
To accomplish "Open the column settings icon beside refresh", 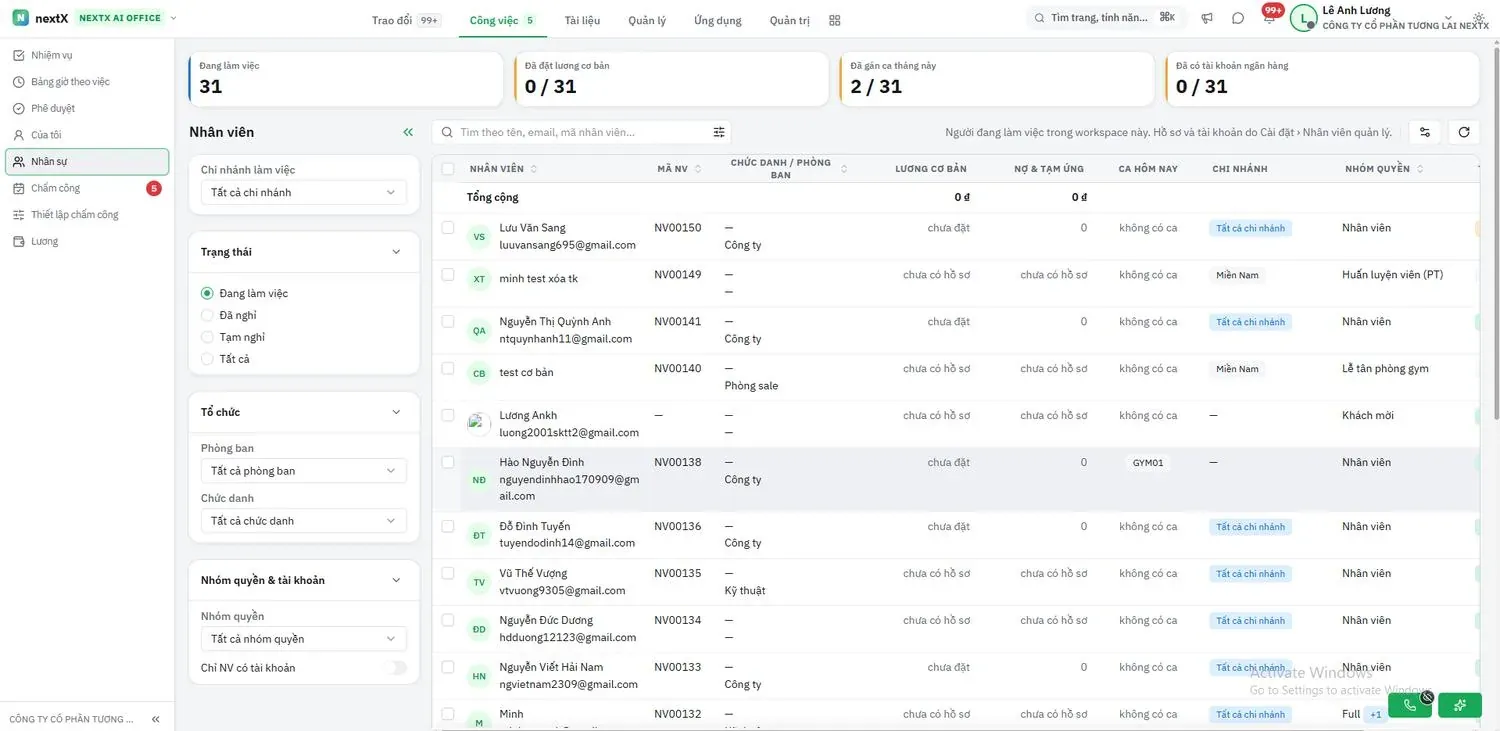I will (x=1425, y=132).
